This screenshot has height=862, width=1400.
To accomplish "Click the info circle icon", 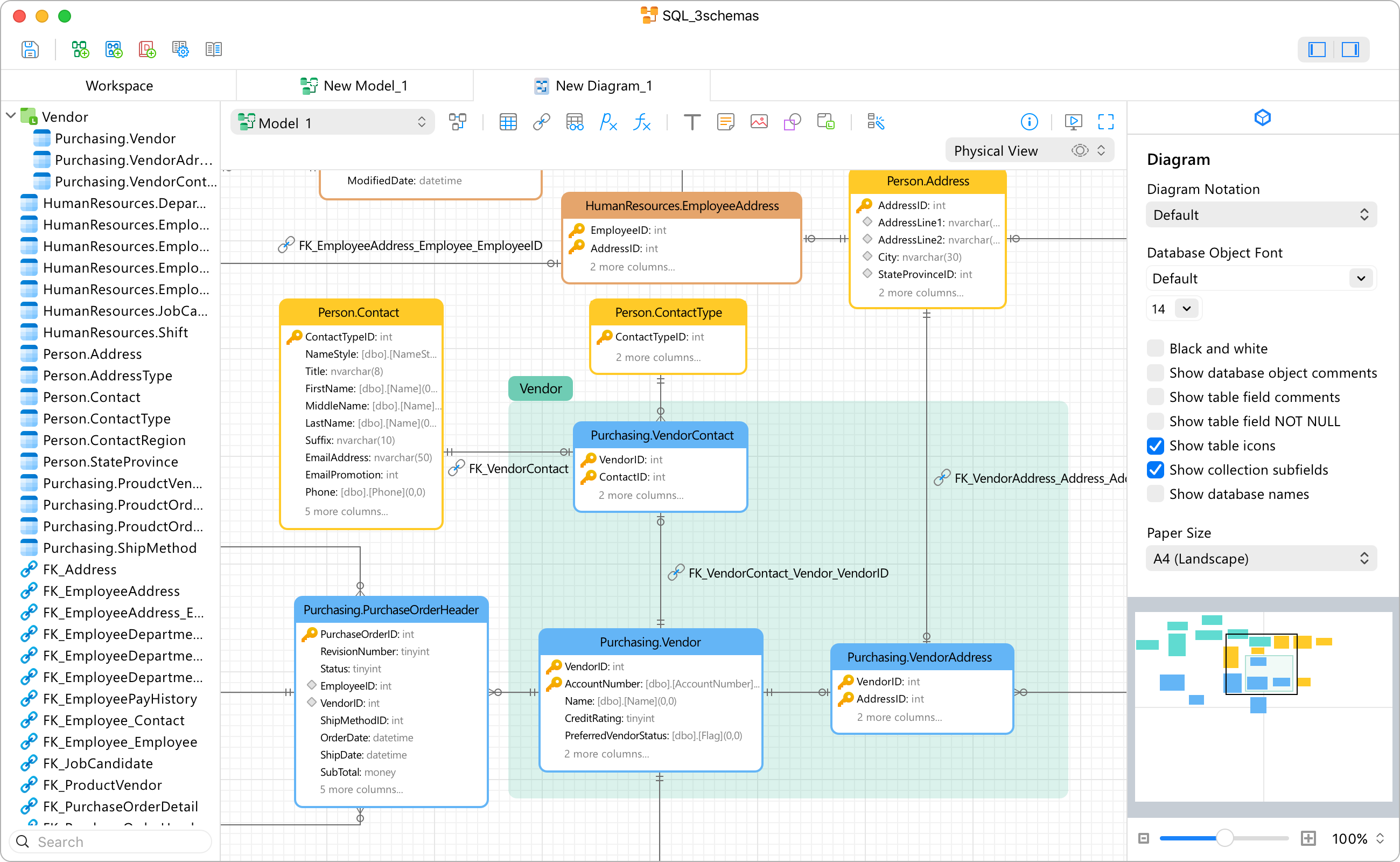I will pyautogui.click(x=1029, y=122).
